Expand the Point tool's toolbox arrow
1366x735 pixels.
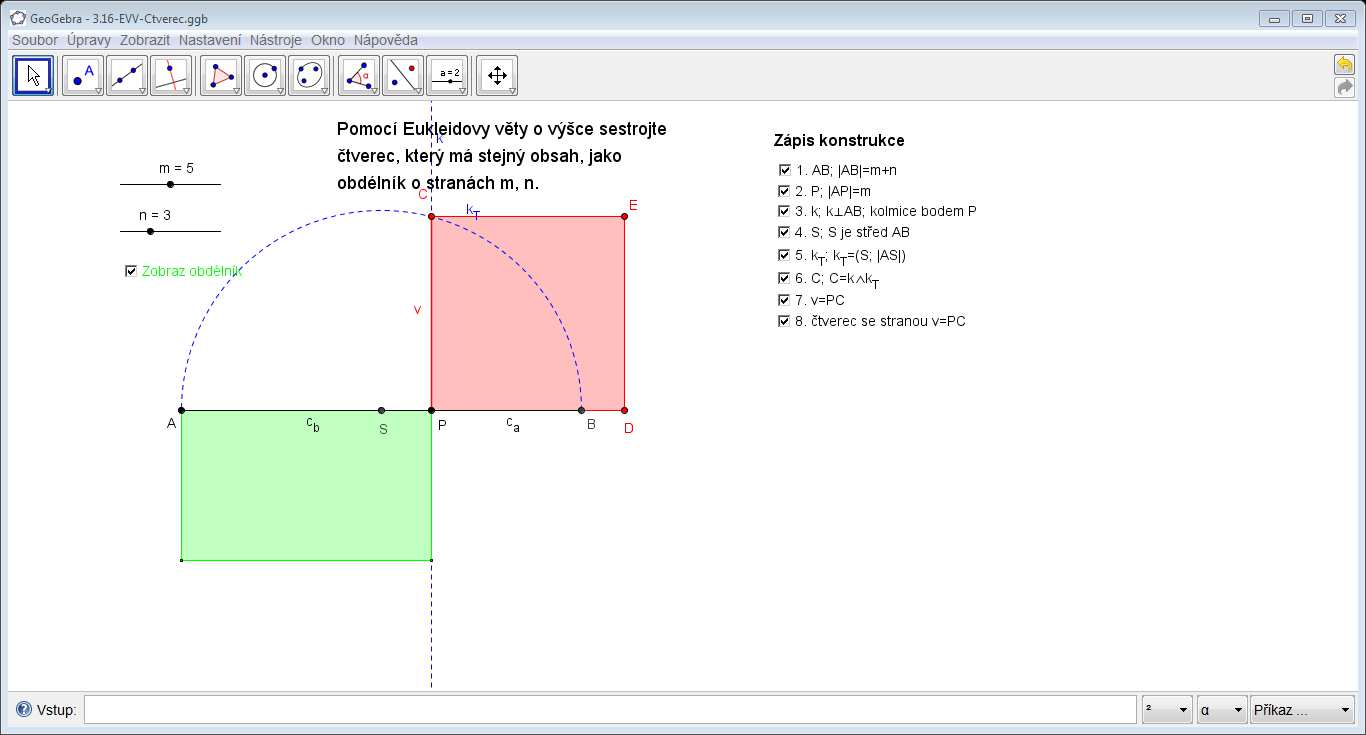(99, 91)
